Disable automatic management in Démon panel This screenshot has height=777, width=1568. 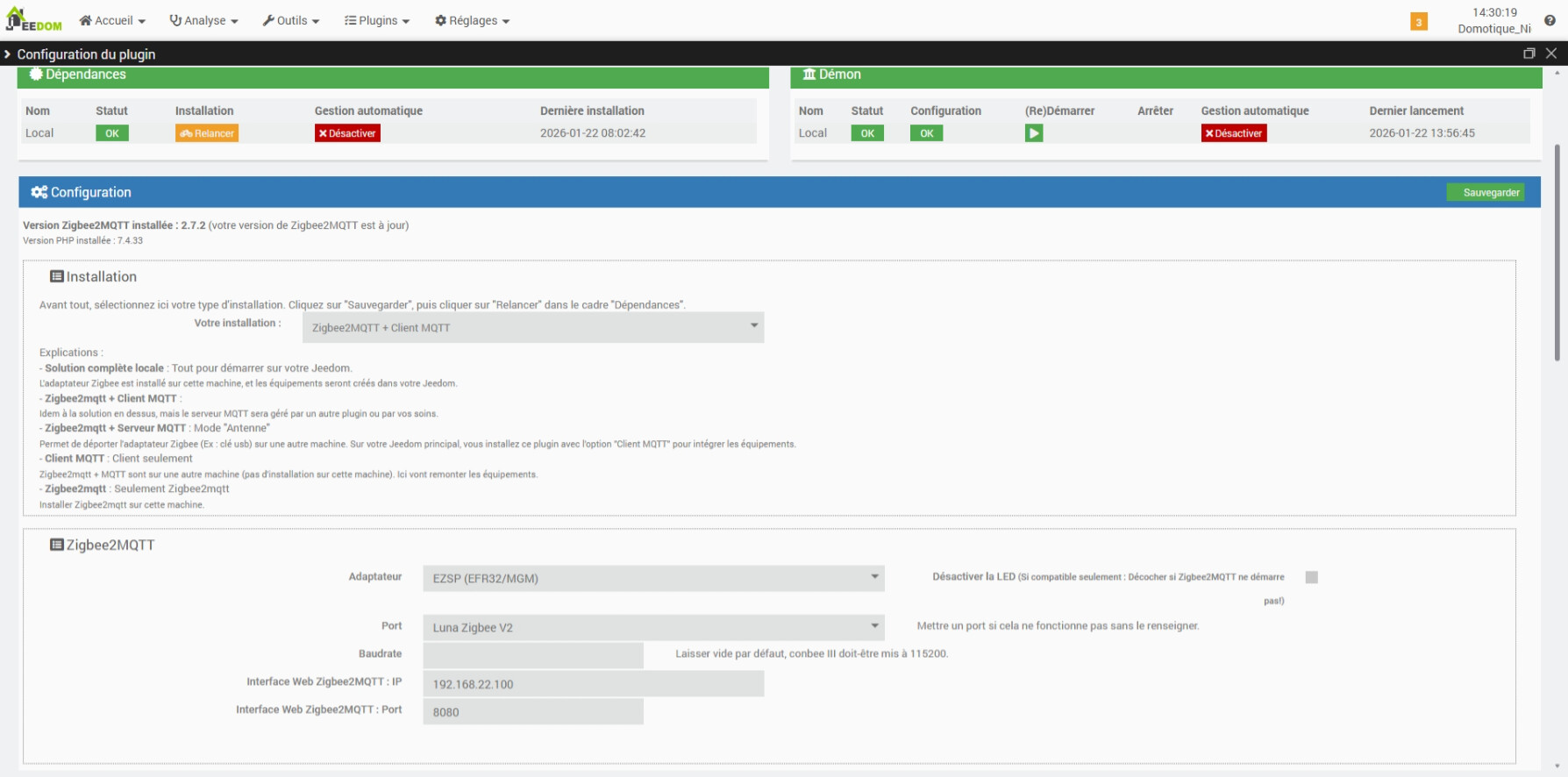tap(1234, 133)
